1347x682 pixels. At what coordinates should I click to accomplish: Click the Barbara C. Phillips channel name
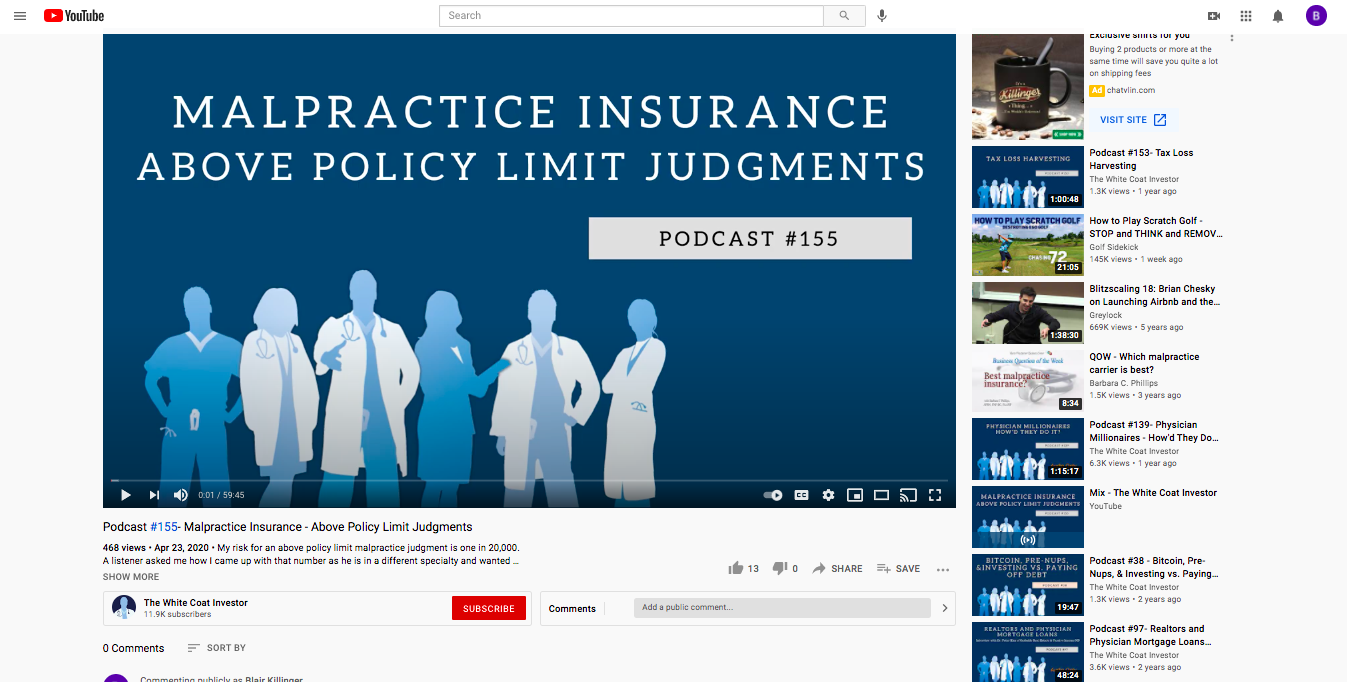point(1125,383)
